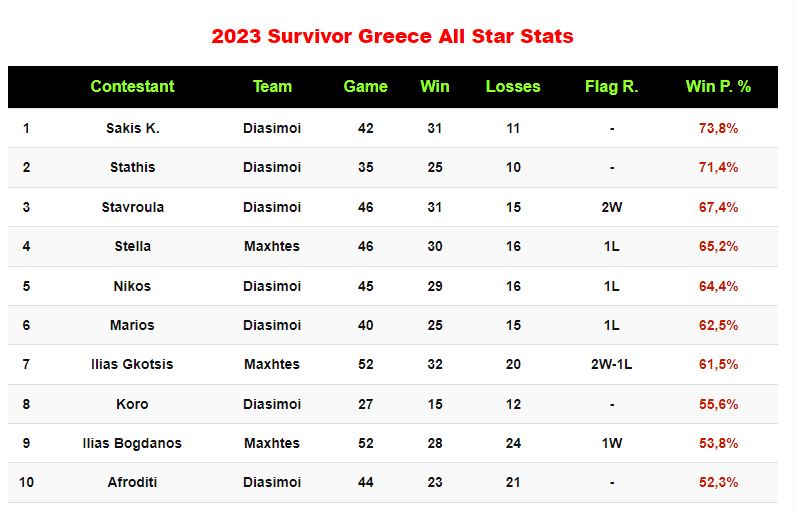Click contestant name Stathis
The image size is (798, 513).
[132, 167]
